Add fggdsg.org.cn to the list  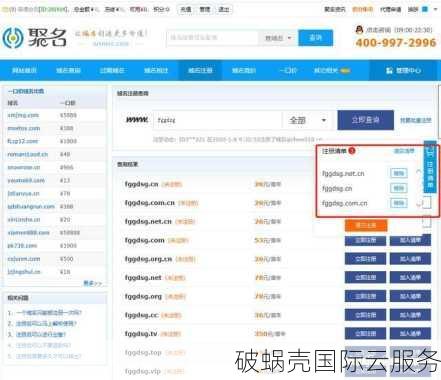tap(410, 259)
